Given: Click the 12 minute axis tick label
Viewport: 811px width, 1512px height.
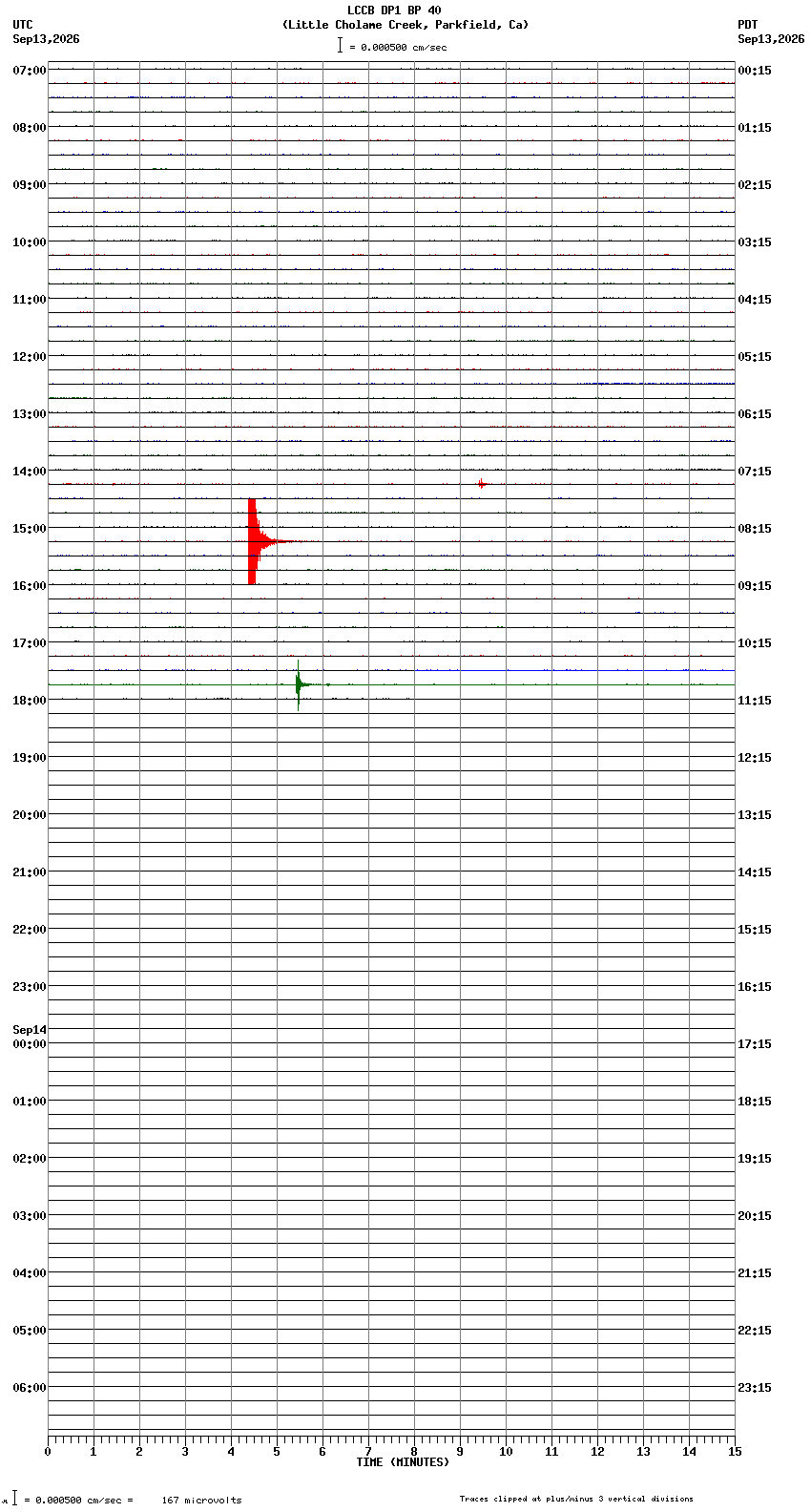Looking at the screenshot, I should (597, 1452).
